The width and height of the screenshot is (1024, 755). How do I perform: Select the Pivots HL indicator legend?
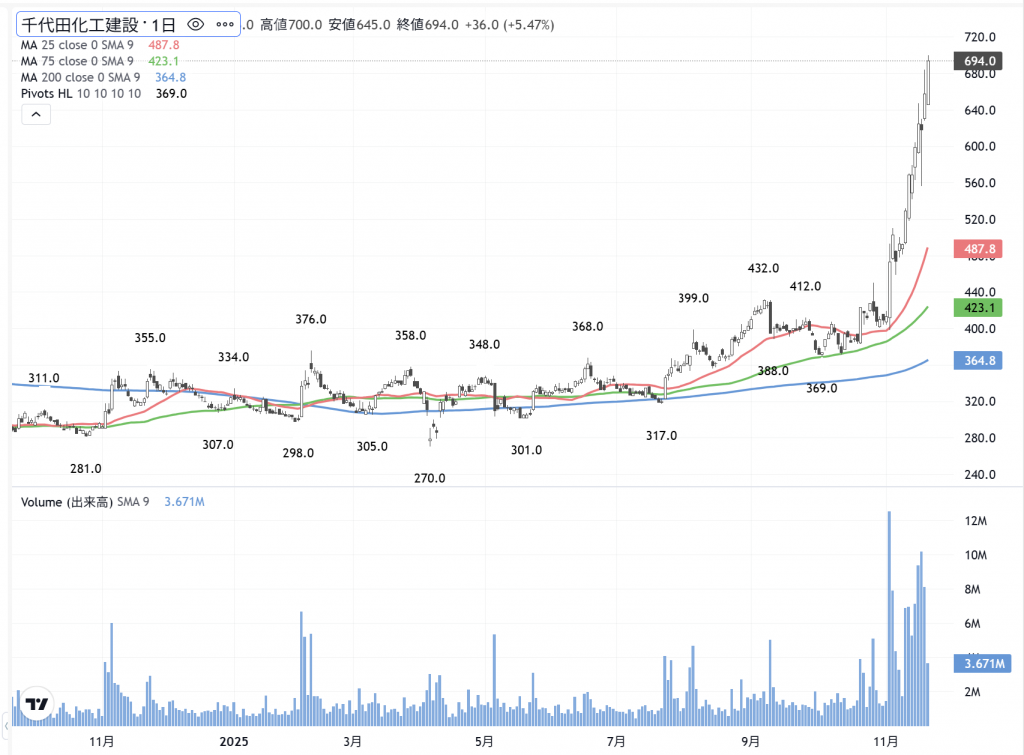point(81,93)
